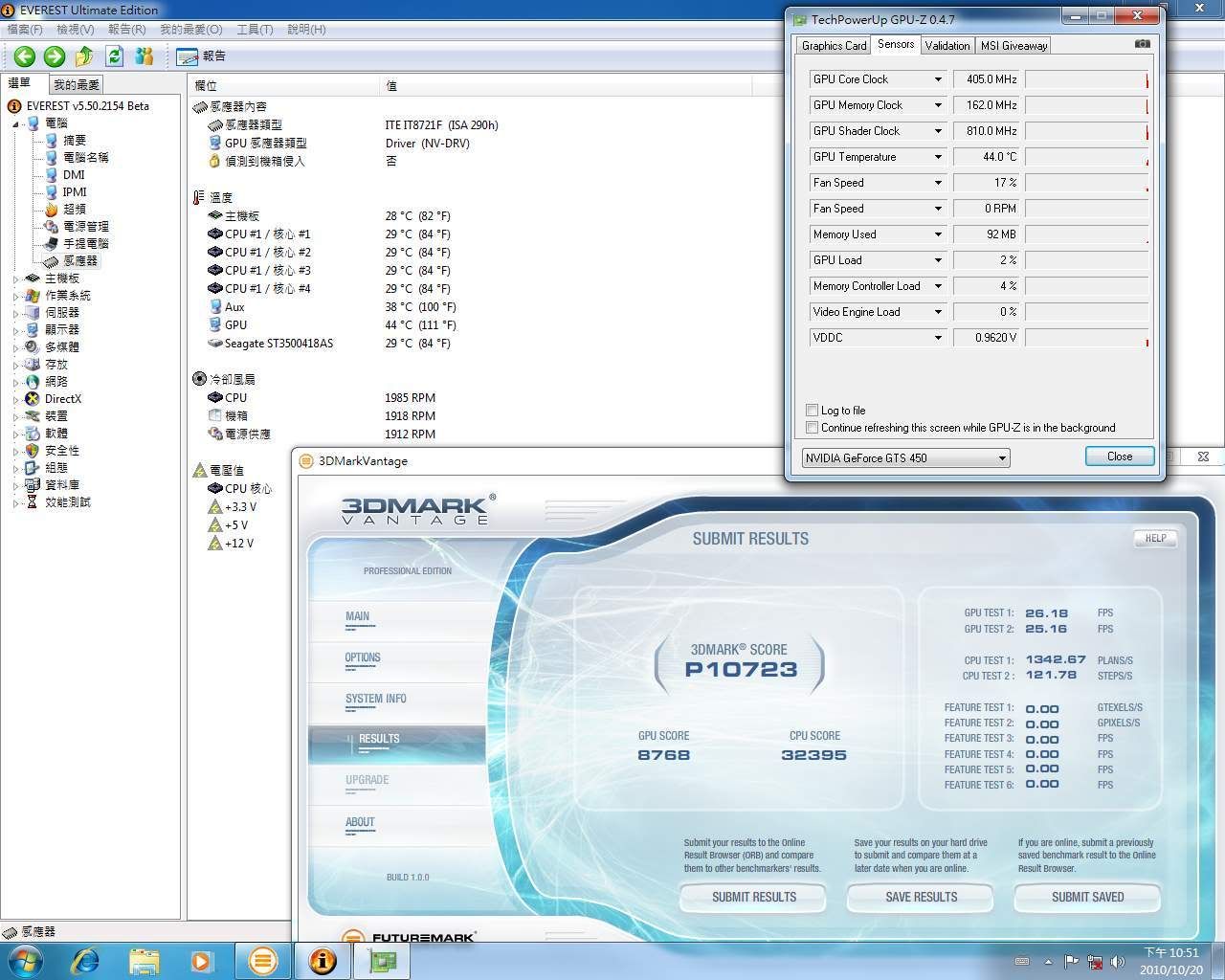Image resolution: width=1225 pixels, height=980 pixels.
Task: Open VDDC sensor dropdown
Action: click(x=938, y=338)
